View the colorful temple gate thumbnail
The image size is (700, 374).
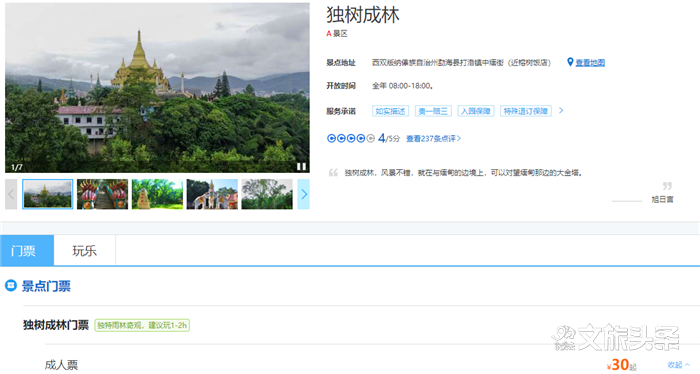(x=212, y=194)
